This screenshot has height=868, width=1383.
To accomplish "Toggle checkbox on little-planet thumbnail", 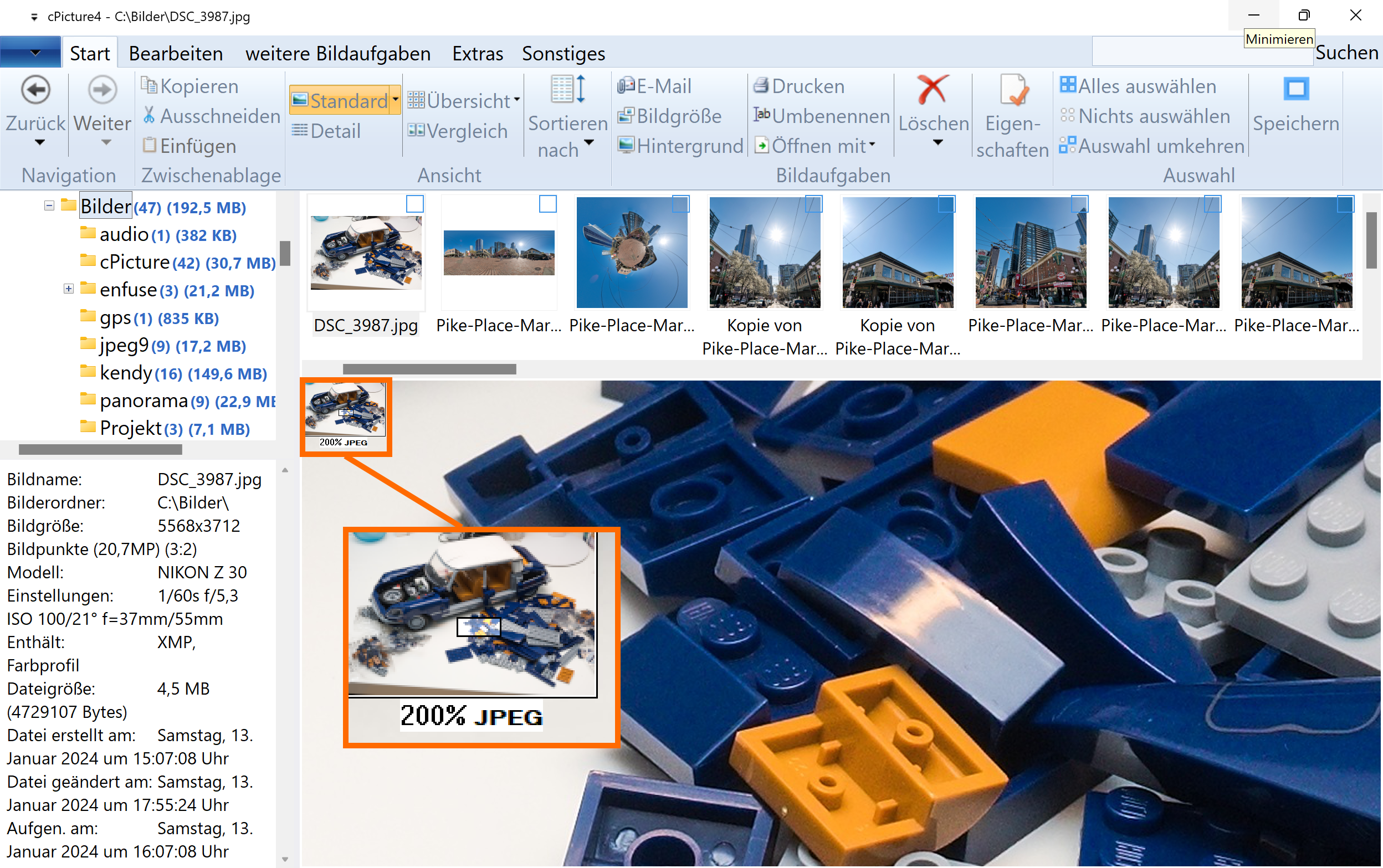I will [x=680, y=204].
